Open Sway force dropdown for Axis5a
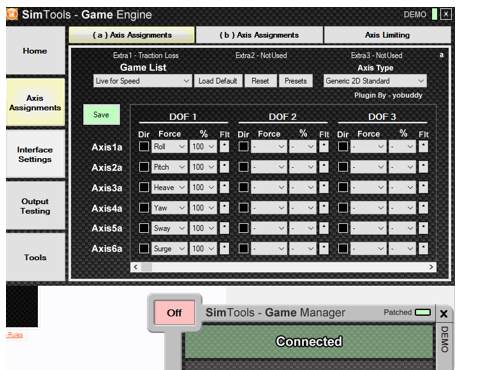The height and width of the screenshot is (370, 480). click(x=169, y=228)
